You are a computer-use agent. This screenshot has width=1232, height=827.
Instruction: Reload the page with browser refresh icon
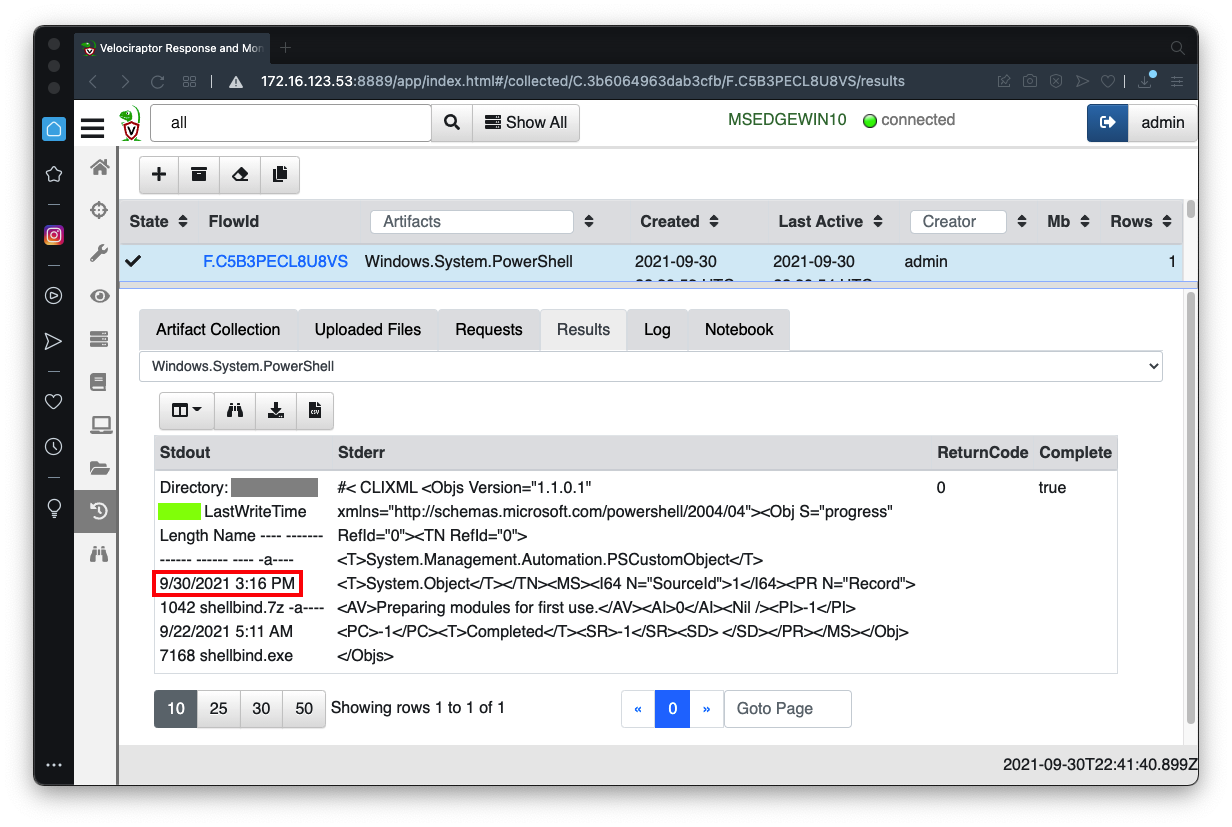pos(157,81)
